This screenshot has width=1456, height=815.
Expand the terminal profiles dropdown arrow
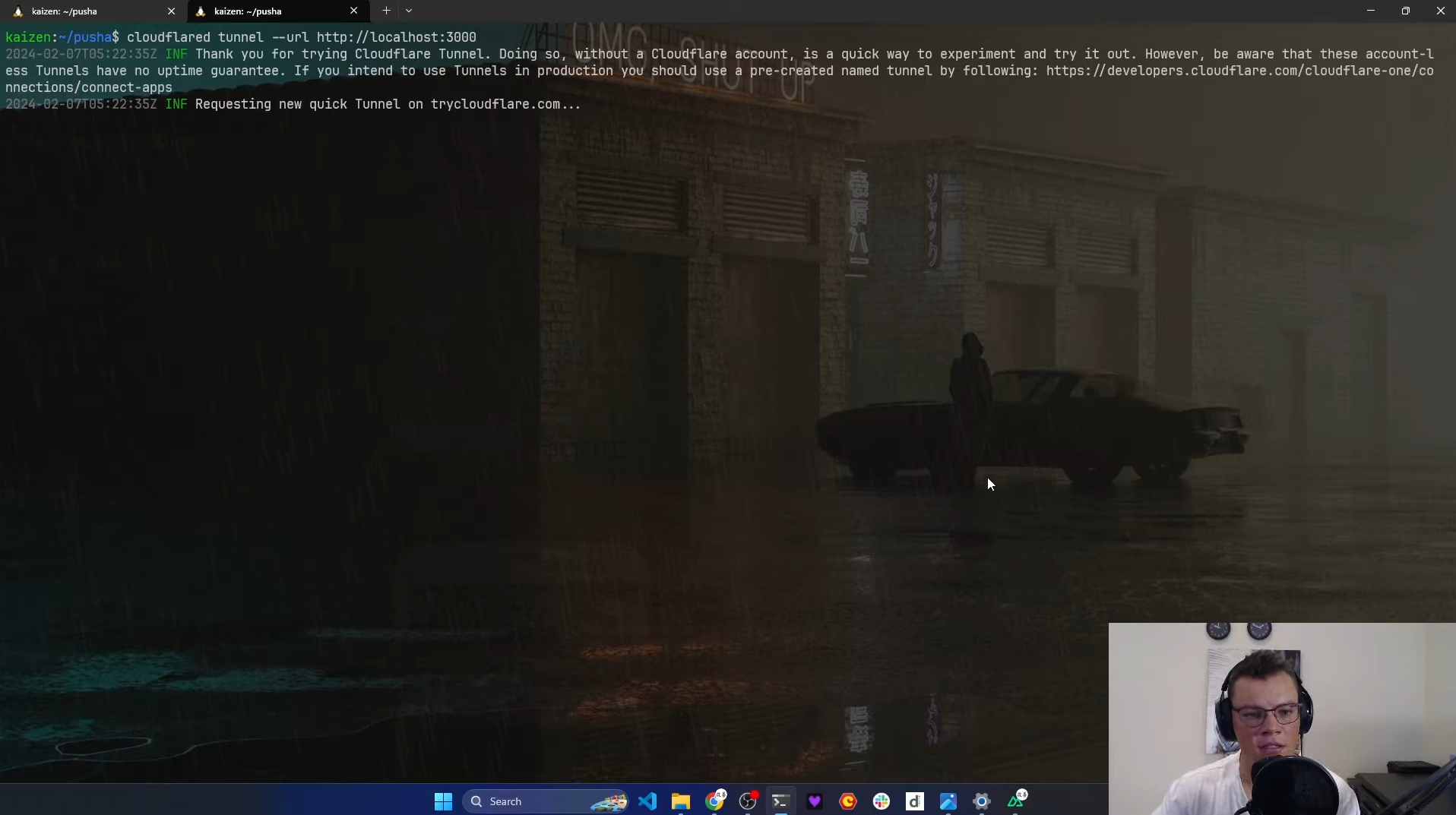(x=409, y=11)
